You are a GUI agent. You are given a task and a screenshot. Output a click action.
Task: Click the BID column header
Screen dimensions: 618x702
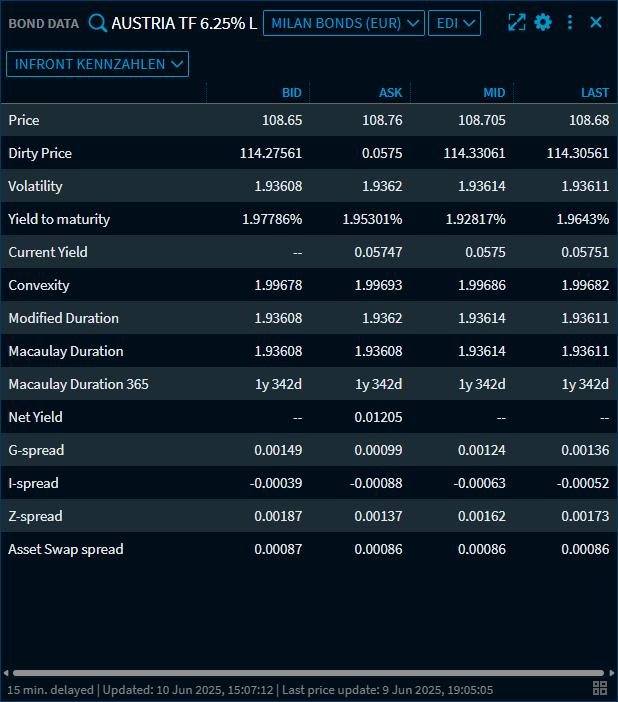point(291,93)
